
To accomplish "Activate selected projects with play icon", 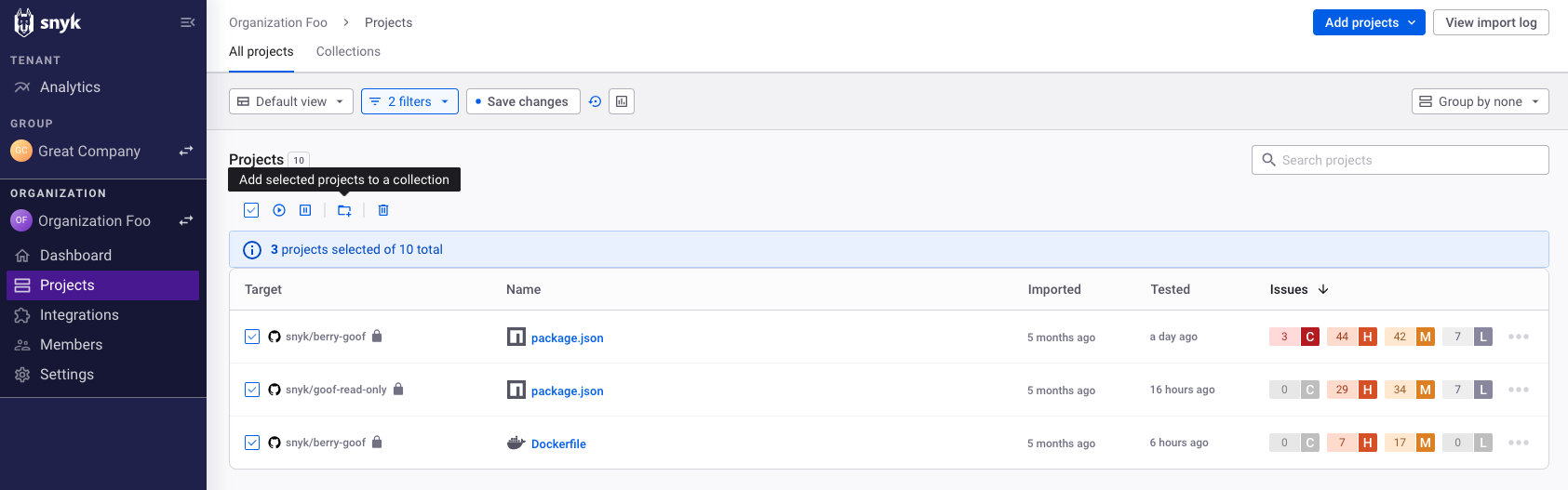I will click(279, 210).
